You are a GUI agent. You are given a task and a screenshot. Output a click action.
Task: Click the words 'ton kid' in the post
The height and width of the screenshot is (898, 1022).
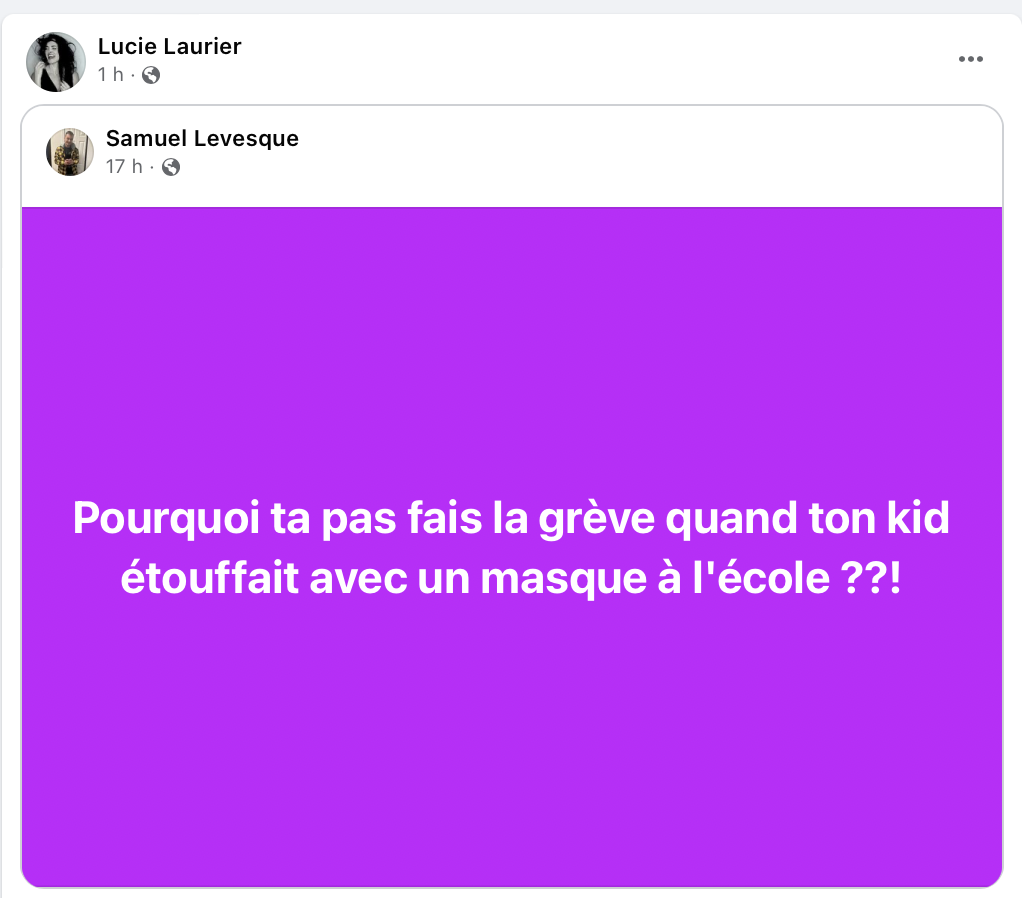[879, 518]
